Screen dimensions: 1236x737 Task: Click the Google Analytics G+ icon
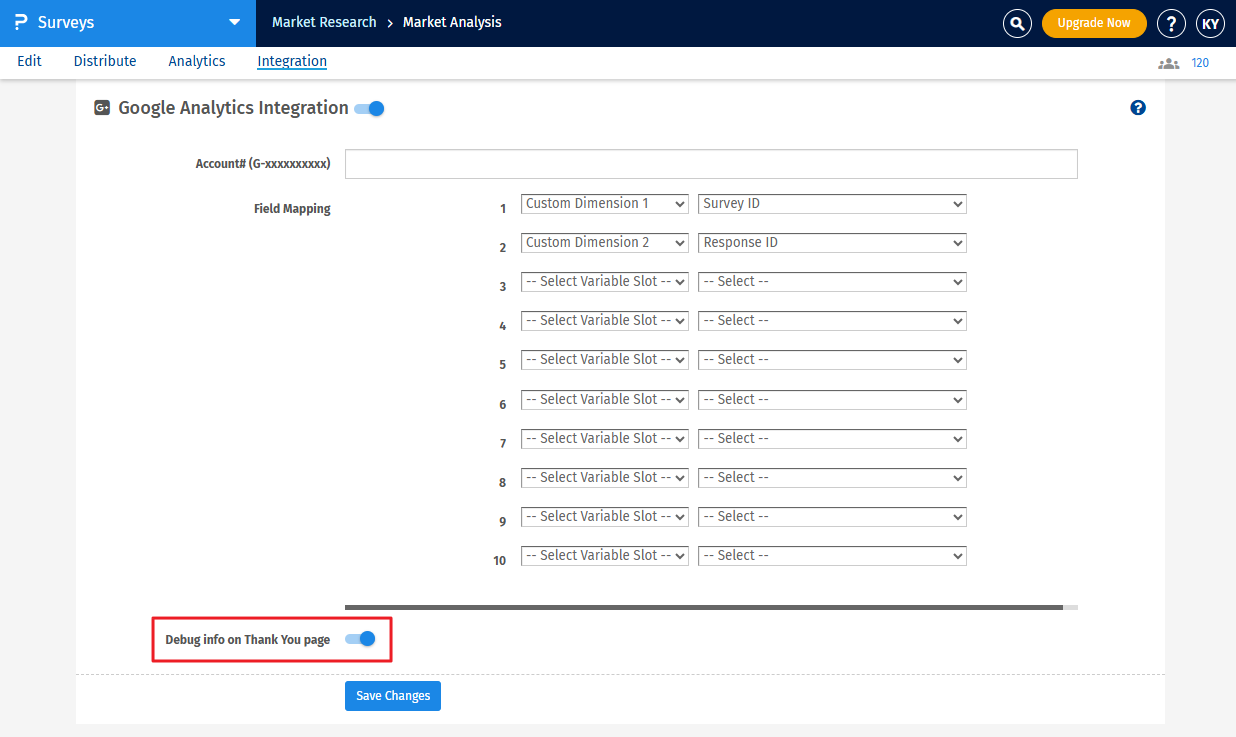(102, 108)
